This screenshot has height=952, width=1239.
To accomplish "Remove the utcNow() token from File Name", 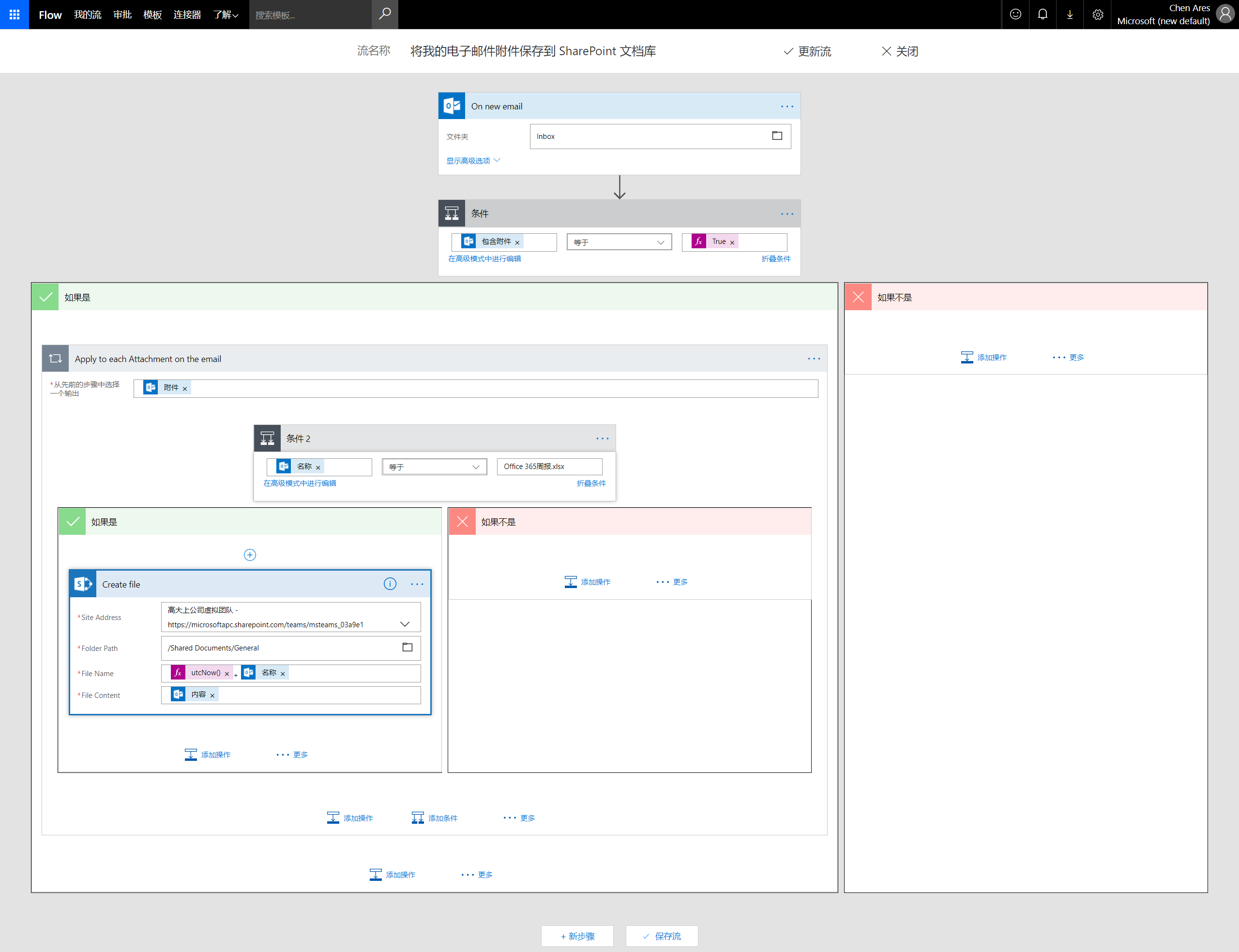I will point(227,674).
